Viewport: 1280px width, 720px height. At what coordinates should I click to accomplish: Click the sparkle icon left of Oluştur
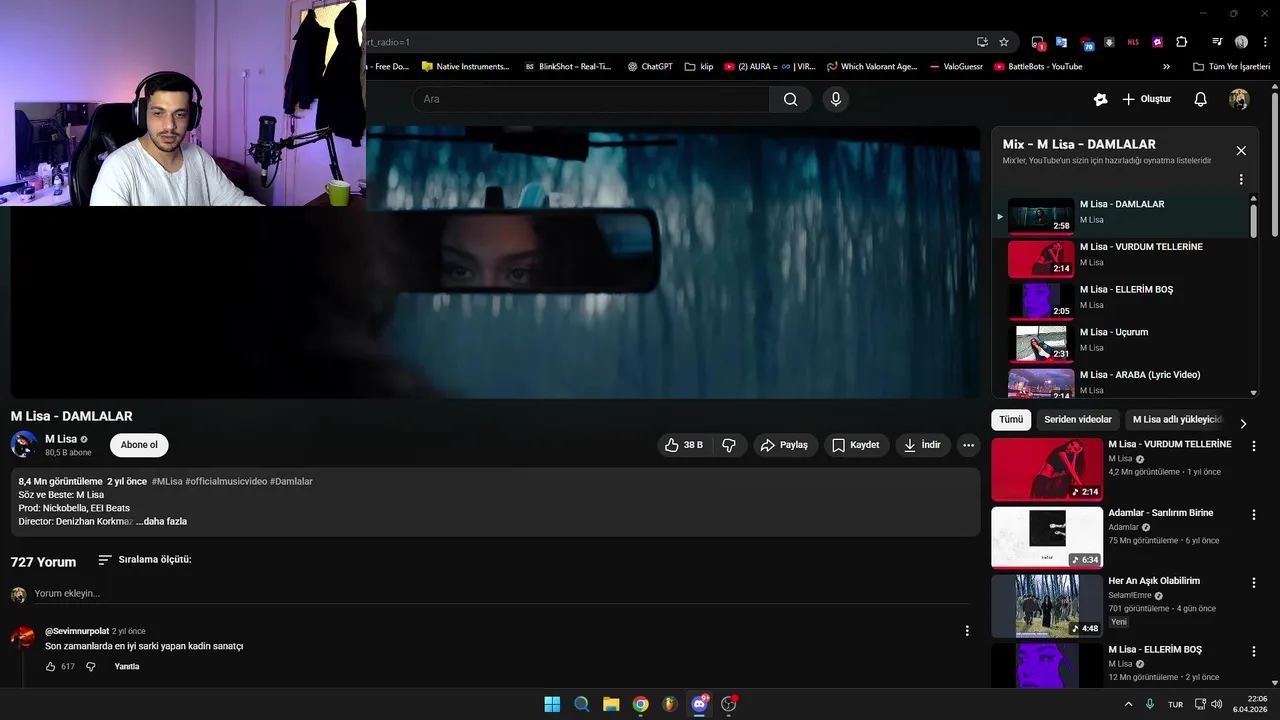tap(1100, 99)
